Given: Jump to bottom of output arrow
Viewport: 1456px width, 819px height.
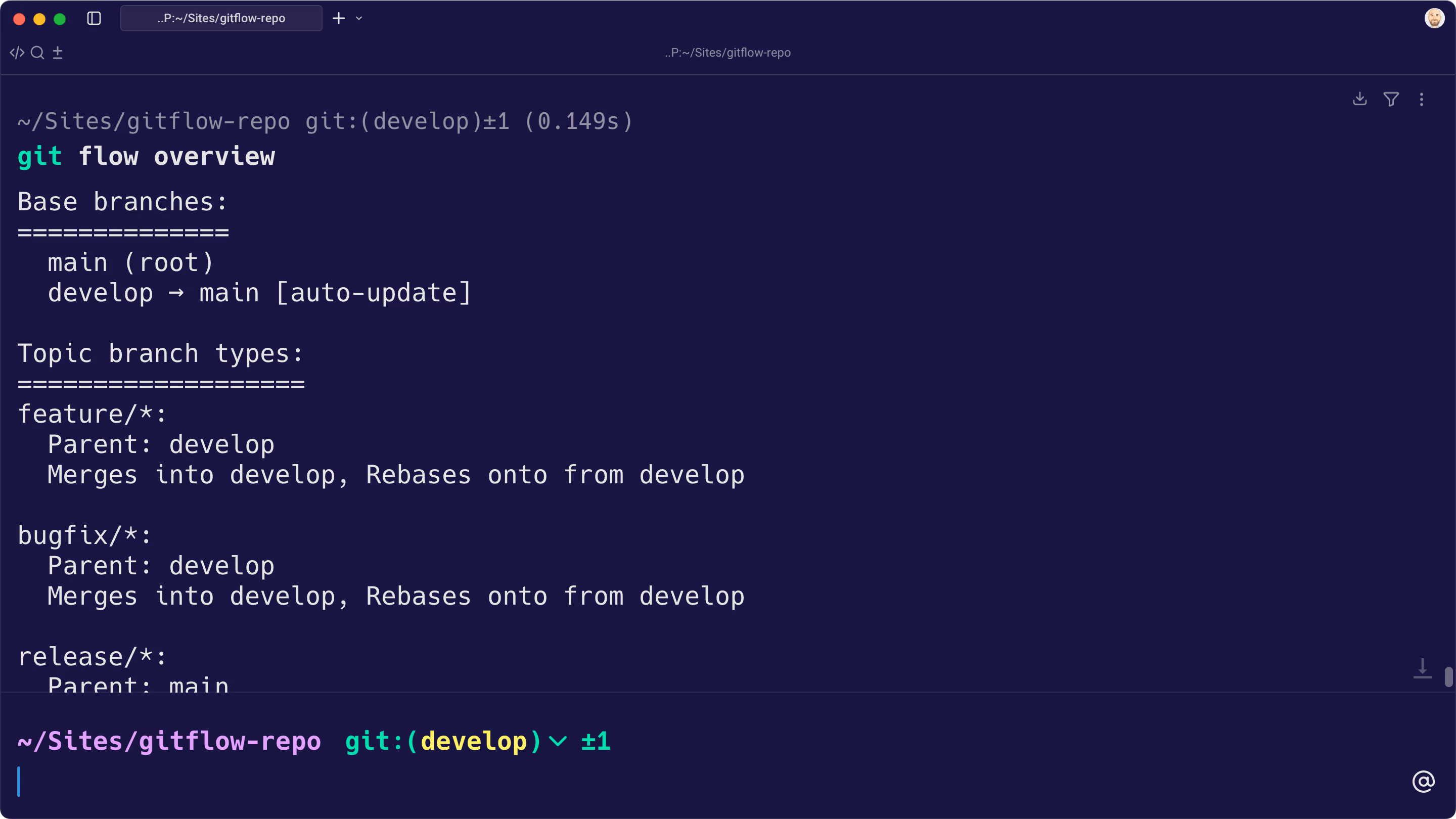Looking at the screenshot, I should 1422,668.
